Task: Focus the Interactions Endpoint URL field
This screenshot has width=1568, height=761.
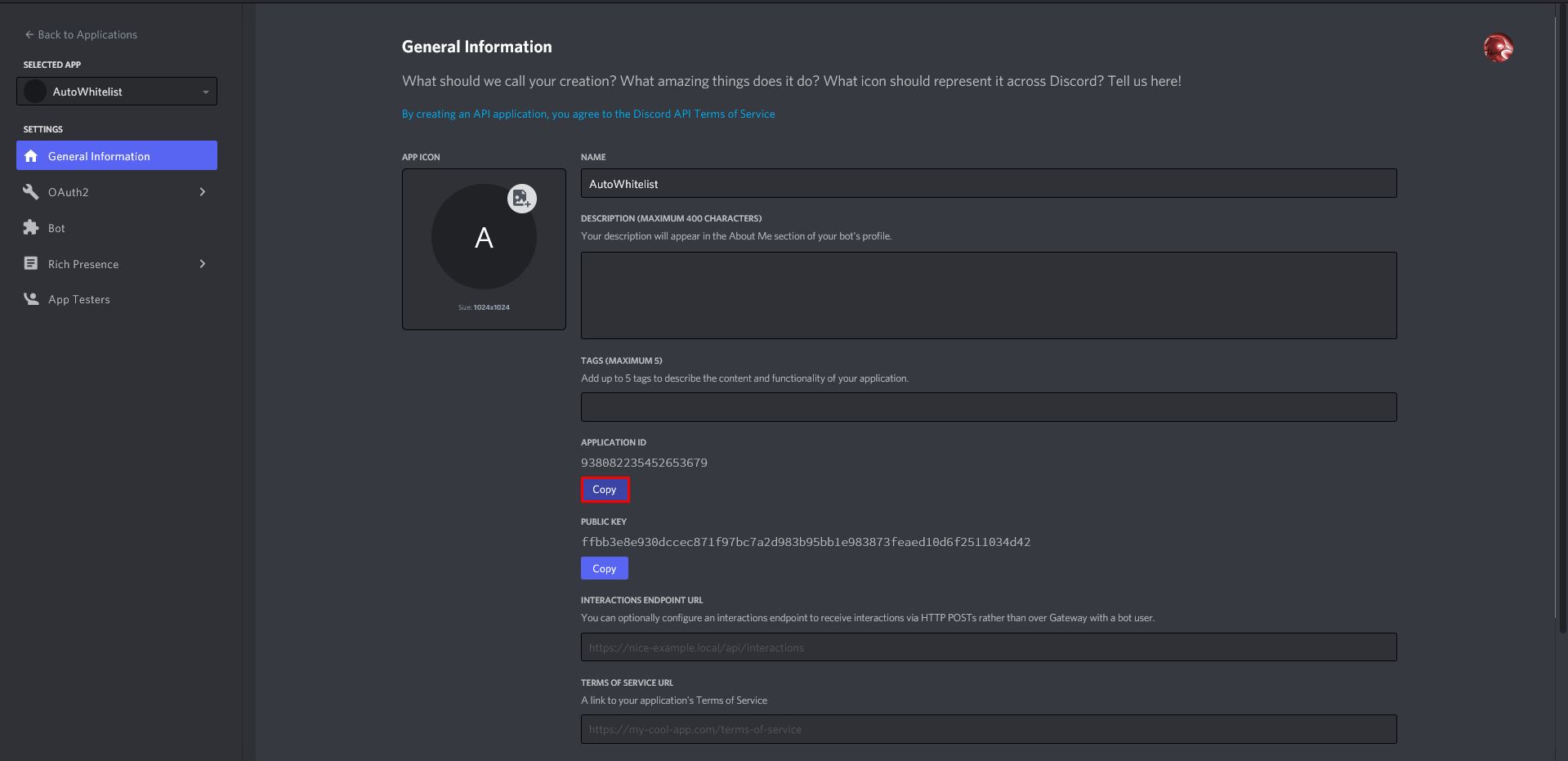Action: tap(988, 647)
